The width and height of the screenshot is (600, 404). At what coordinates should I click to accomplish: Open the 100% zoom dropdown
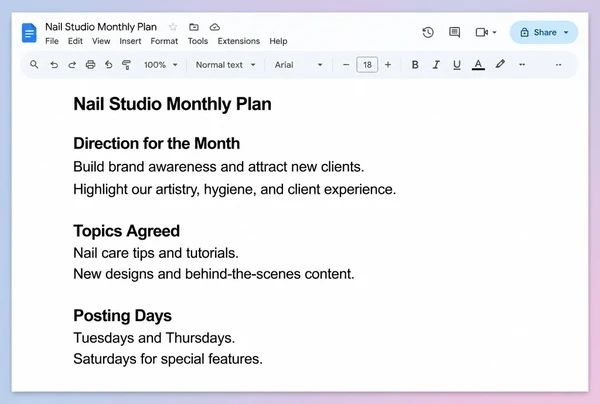click(161, 65)
